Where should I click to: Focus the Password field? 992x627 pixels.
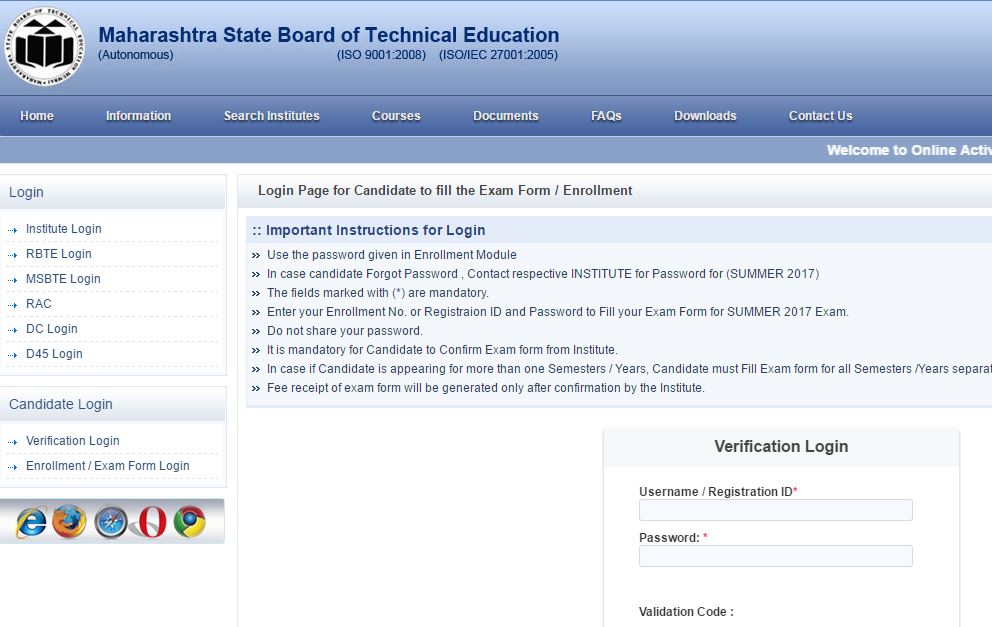(776, 556)
